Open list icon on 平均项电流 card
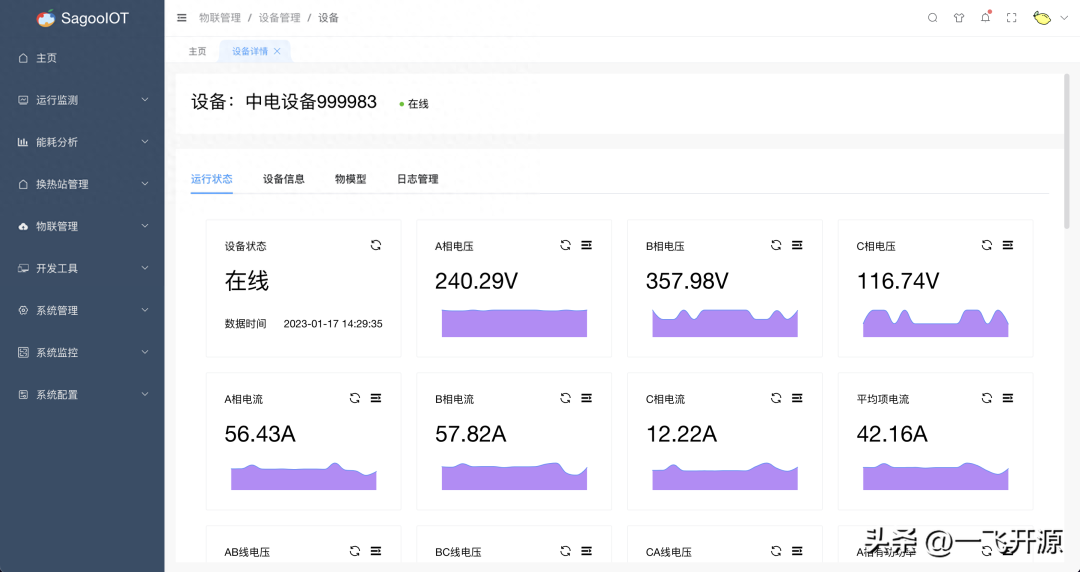 (x=1008, y=398)
